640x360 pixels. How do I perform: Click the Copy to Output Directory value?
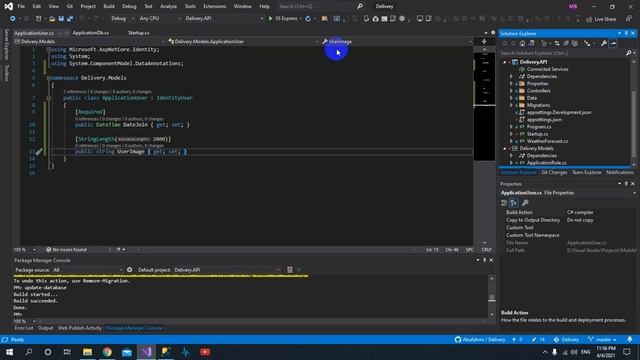(601, 220)
